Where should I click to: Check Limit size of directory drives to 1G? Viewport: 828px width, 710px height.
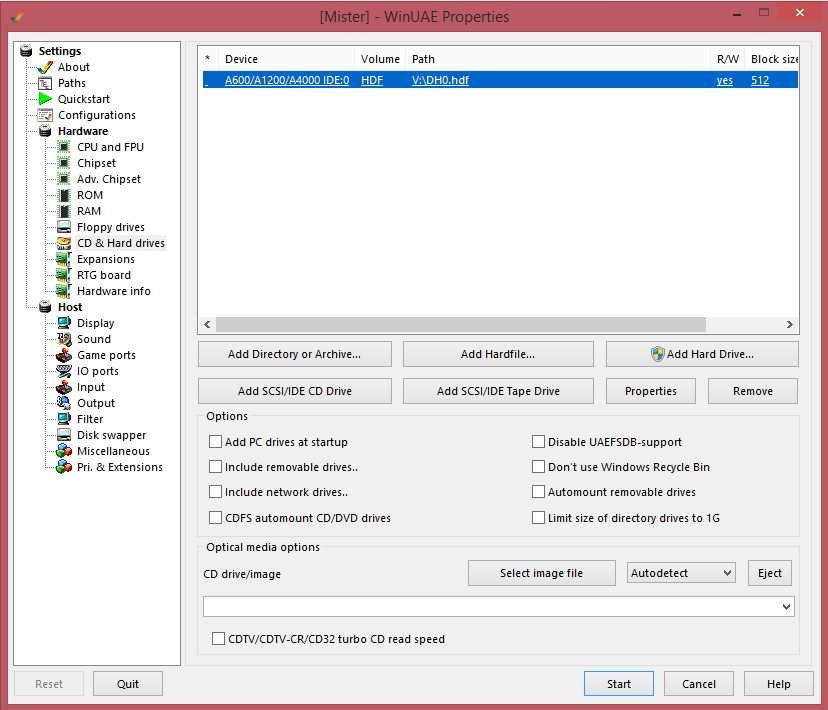click(x=538, y=517)
